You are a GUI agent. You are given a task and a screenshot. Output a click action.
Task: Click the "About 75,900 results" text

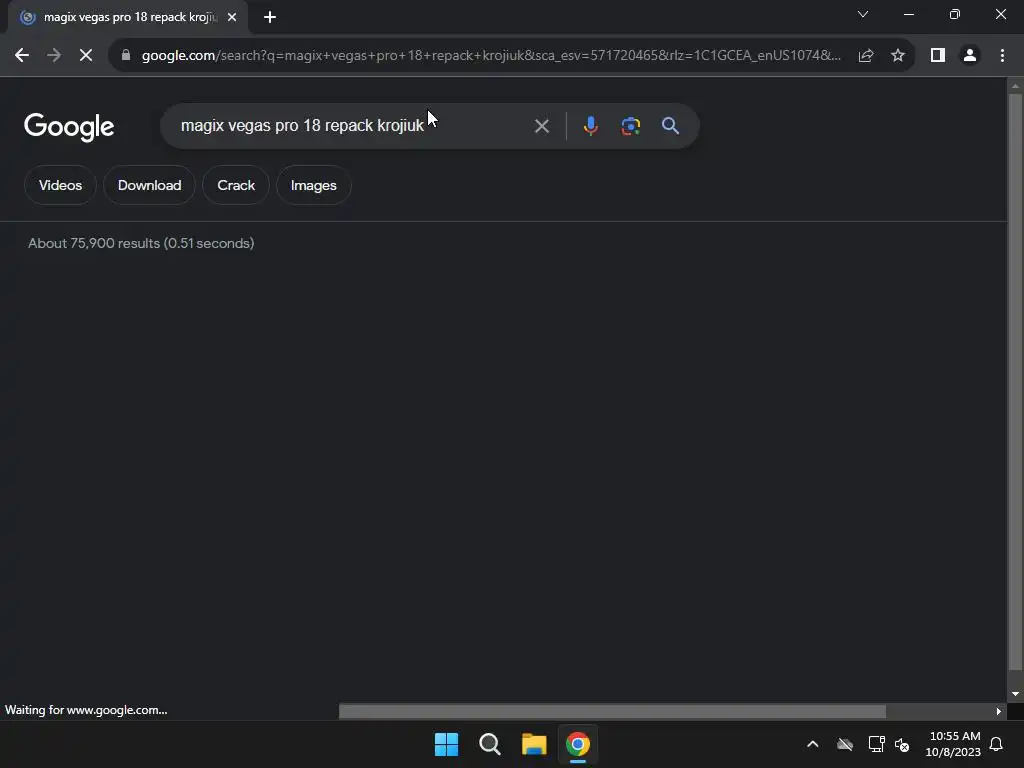click(x=141, y=244)
